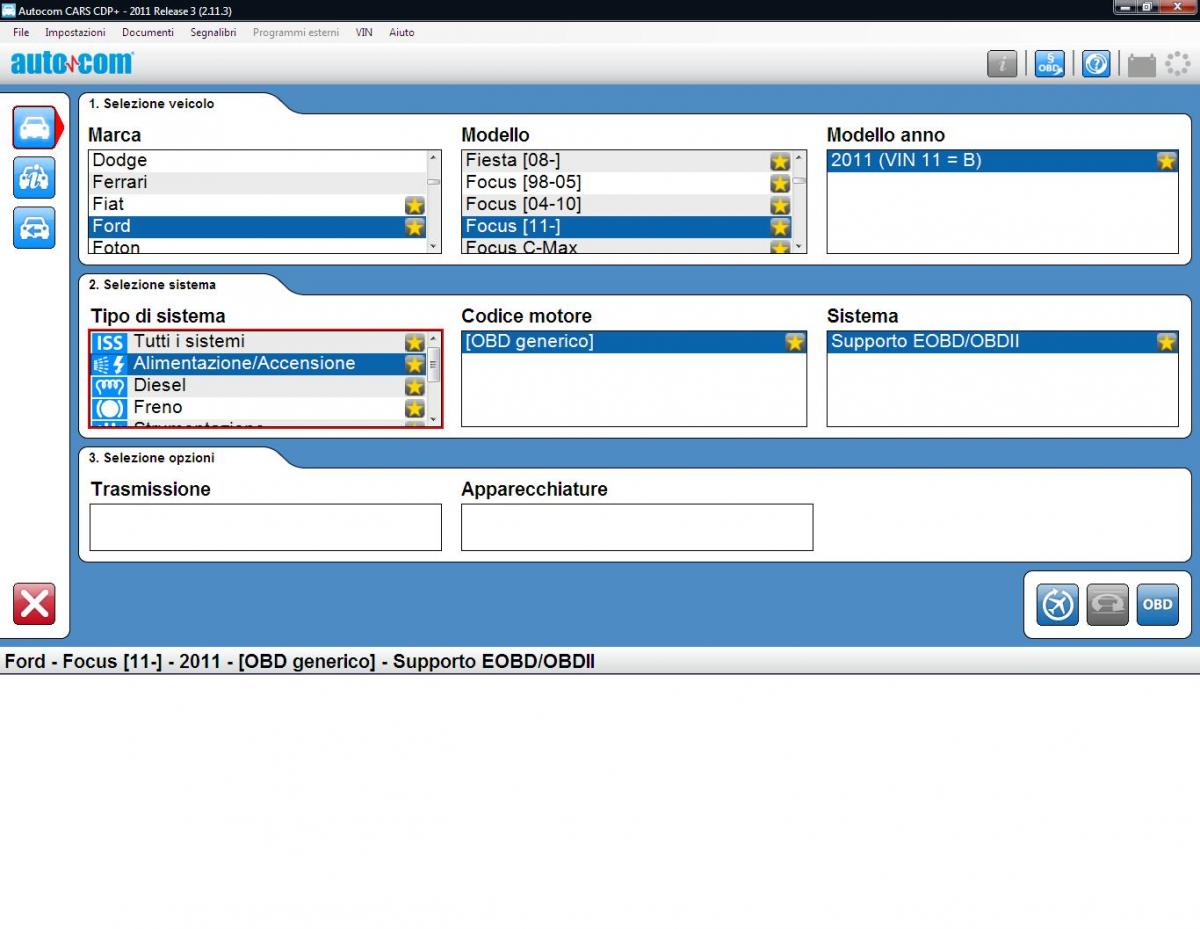The height and width of the screenshot is (929, 1200).
Task: Open the vehicle selection car icon in sidebar
Action: [x=34, y=127]
